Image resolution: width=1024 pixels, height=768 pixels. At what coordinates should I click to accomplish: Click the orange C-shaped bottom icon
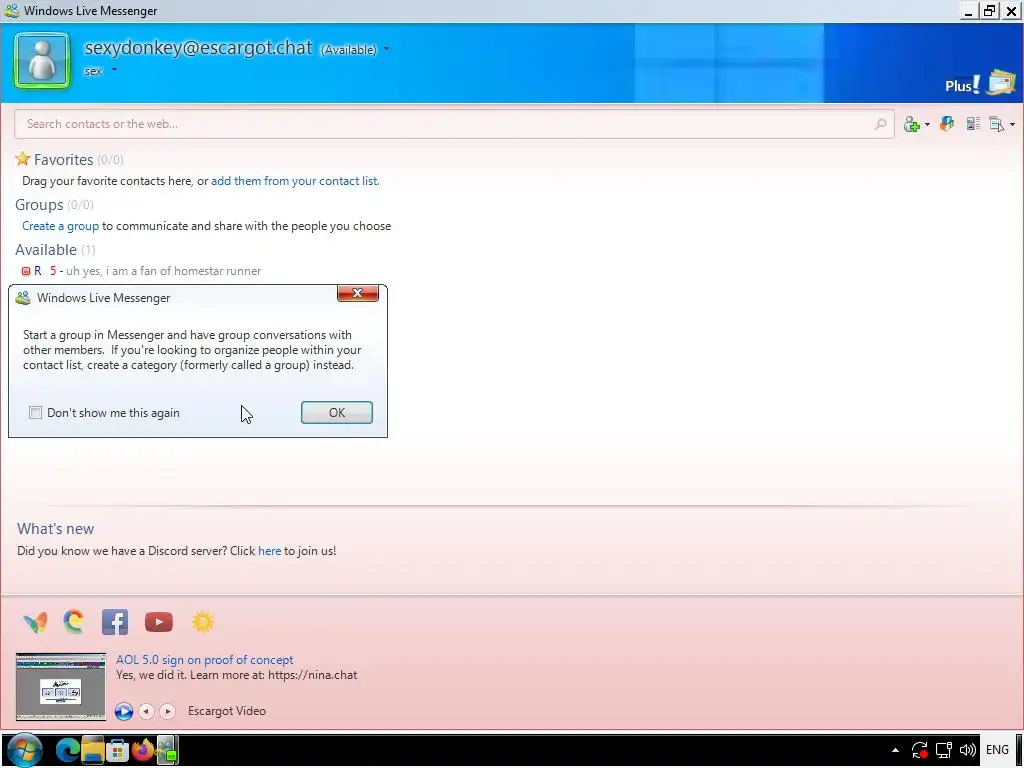point(74,621)
